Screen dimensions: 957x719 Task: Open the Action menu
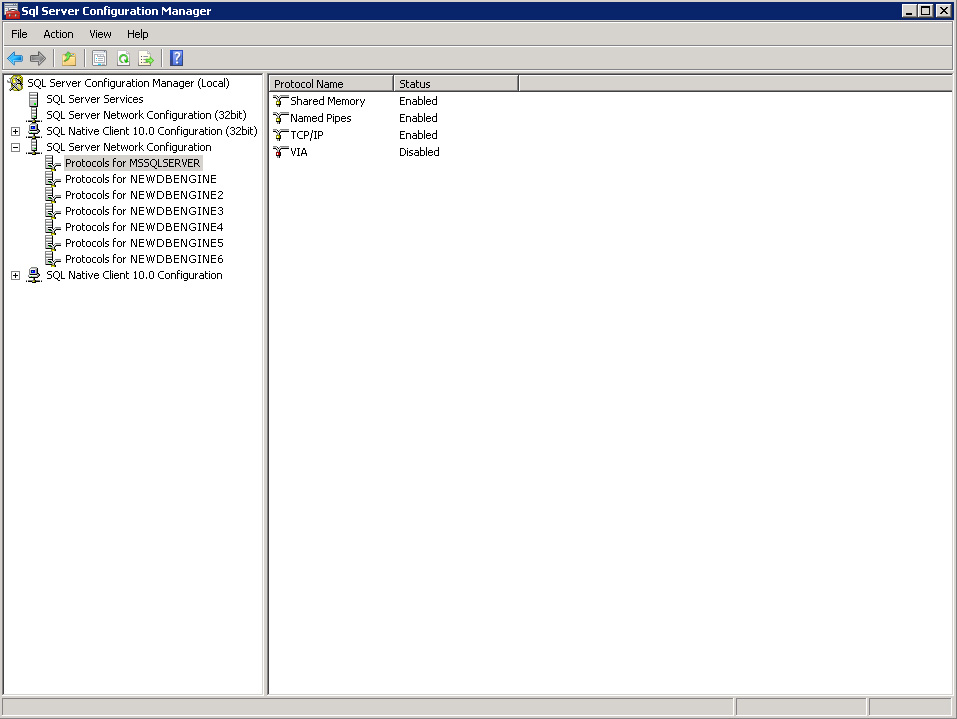(x=58, y=34)
